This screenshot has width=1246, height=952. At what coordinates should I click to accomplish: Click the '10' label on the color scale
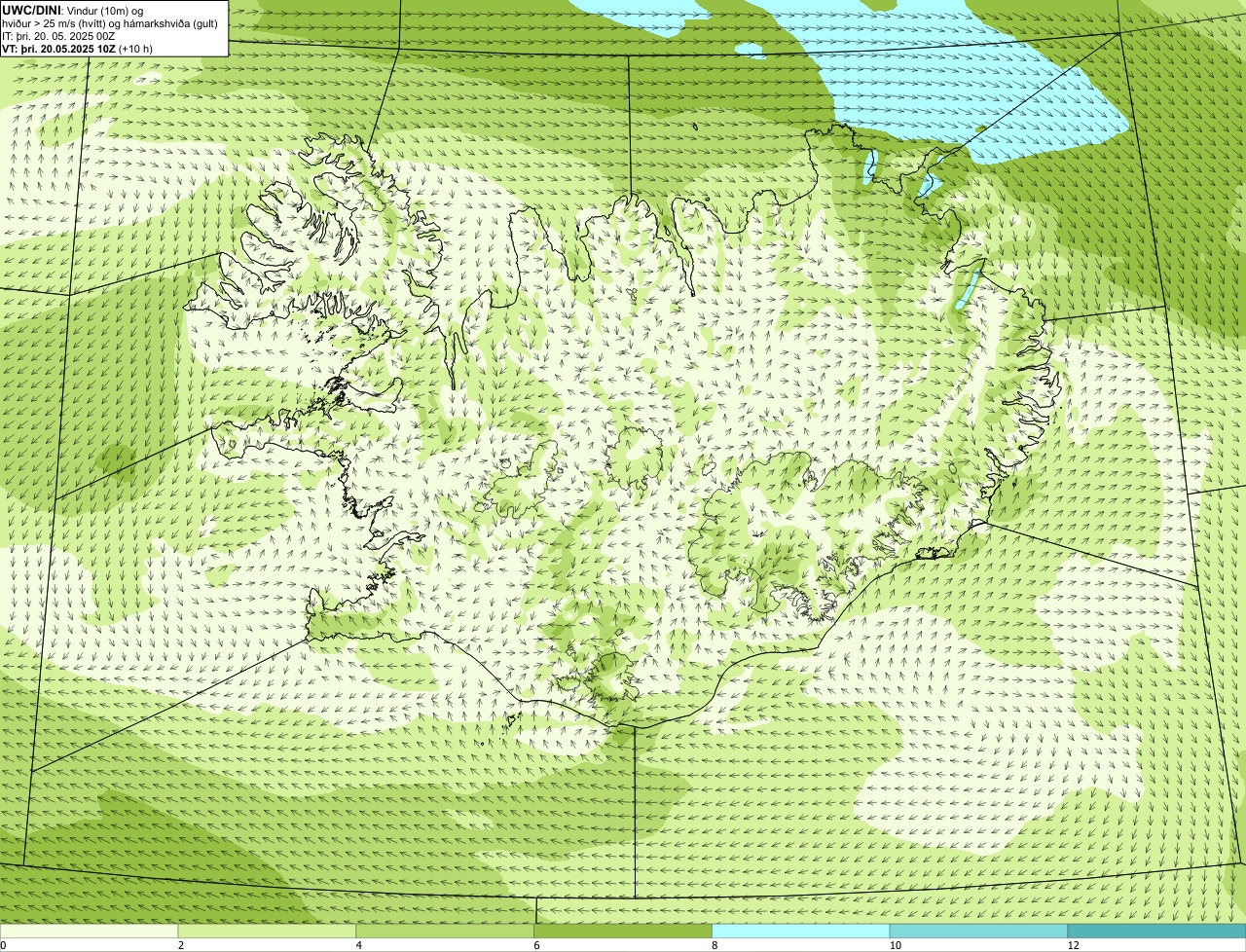pos(894,945)
